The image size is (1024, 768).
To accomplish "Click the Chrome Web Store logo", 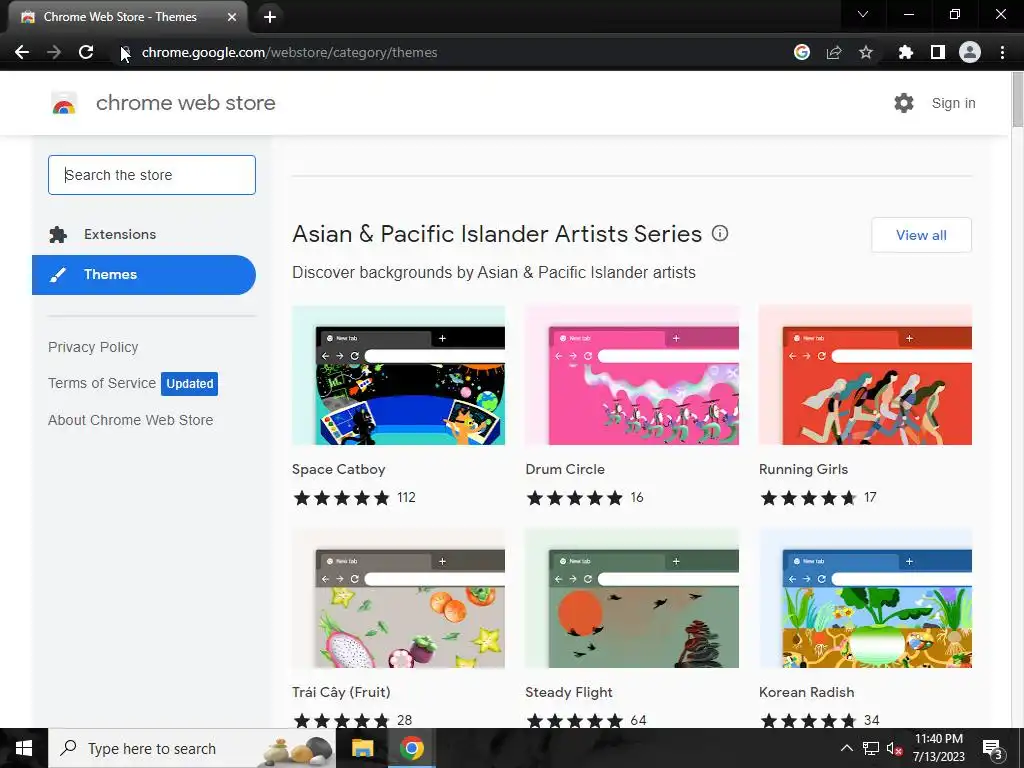I will [x=64, y=103].
